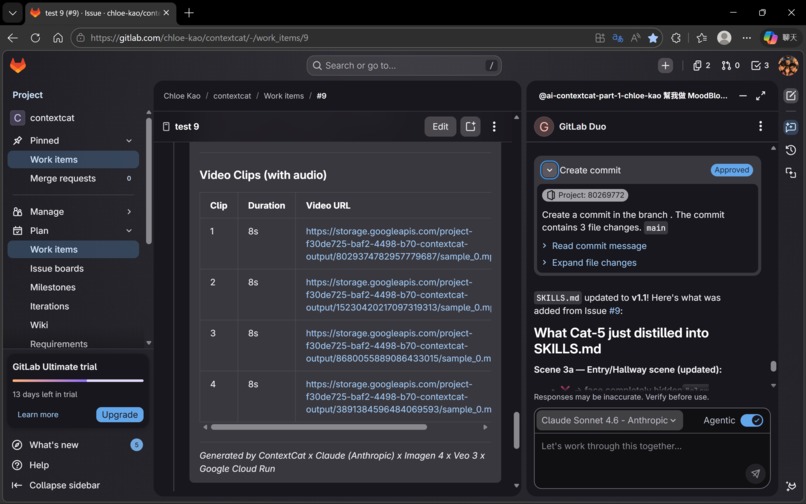Open Chloe Kao breadcrumb link
Screen dimensions: 806x504
pos(182,96)
